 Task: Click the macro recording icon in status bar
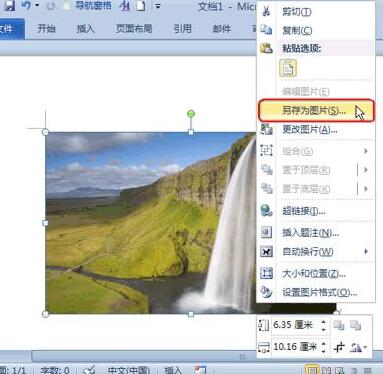(200, 370)
